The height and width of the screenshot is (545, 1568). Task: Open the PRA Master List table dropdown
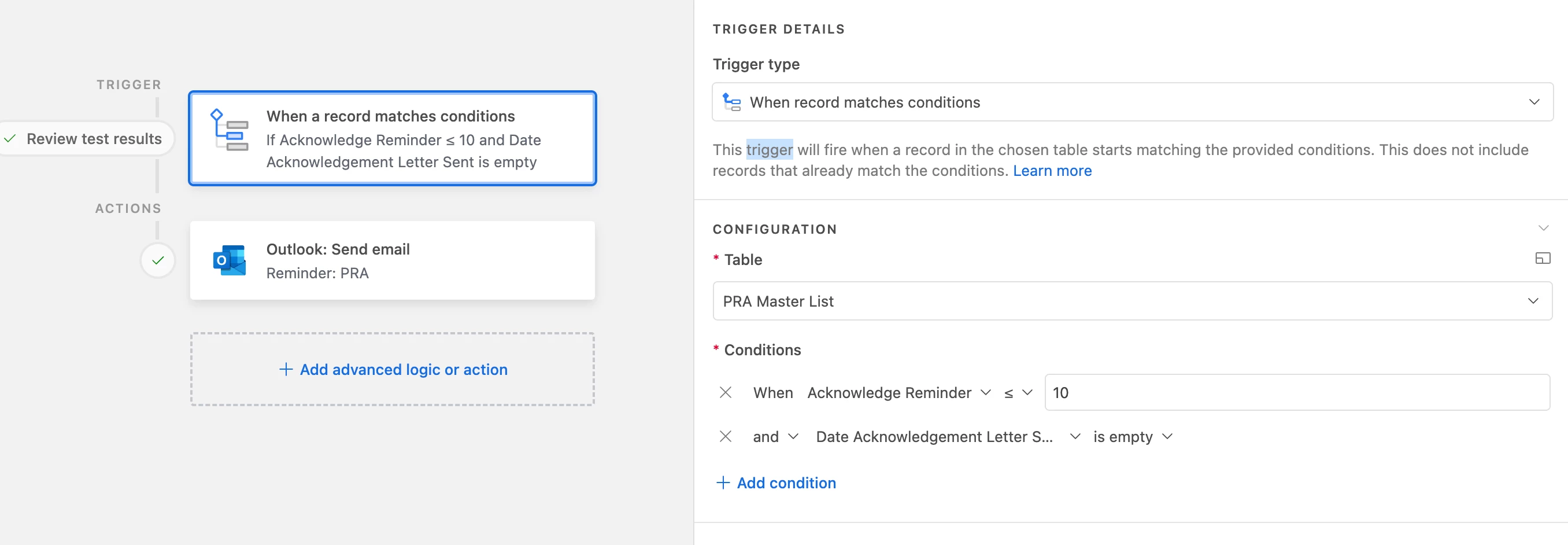click(x=1131, y=301)
